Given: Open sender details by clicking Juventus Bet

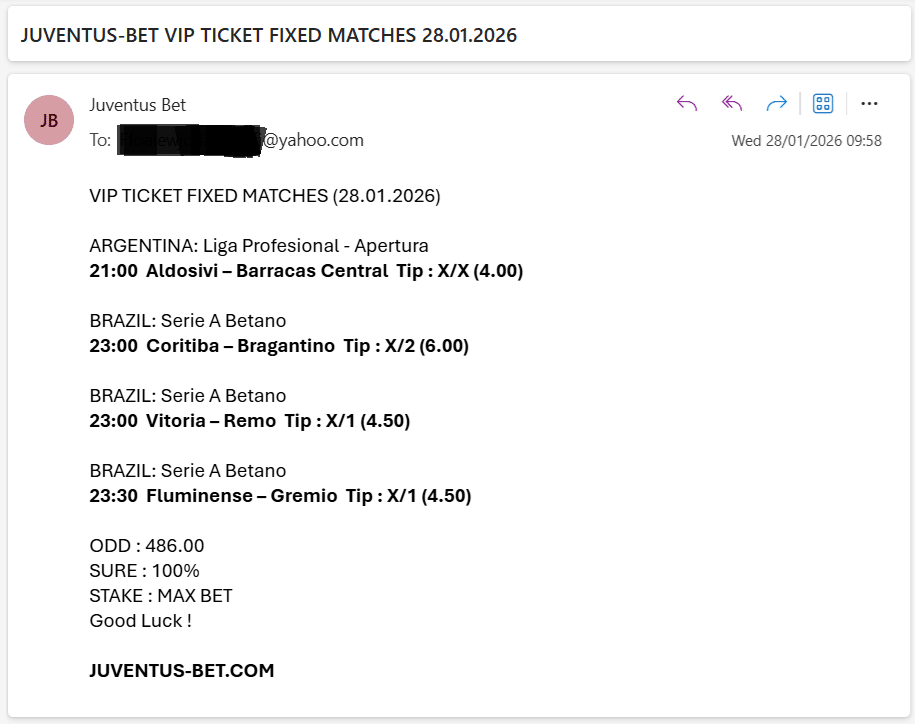Looking at the screenshot, I should (137, 104).
